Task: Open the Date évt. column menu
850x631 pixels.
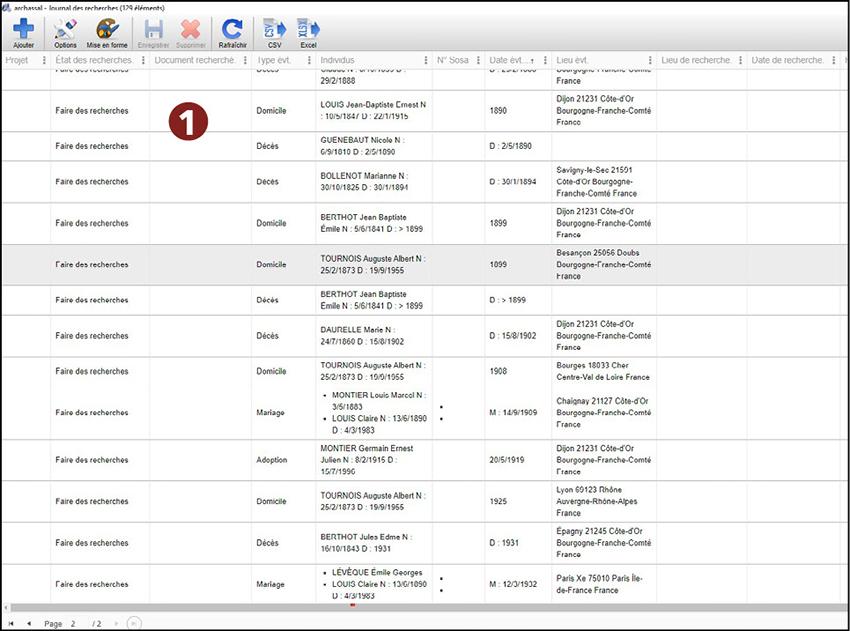Action: (x=545, y=60)
